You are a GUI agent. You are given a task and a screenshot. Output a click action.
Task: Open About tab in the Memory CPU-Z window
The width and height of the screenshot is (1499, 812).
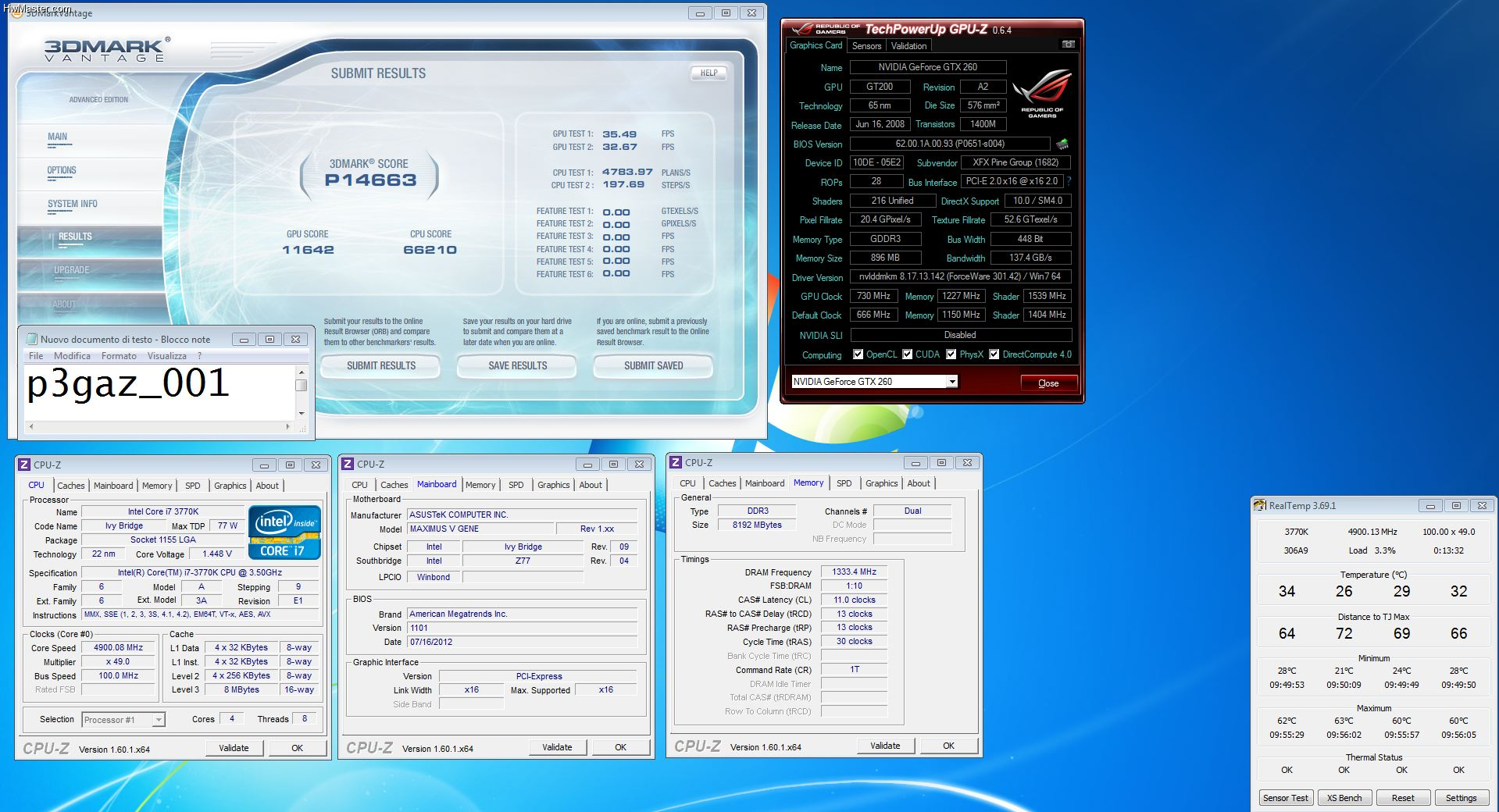click(x=919, y=483)
